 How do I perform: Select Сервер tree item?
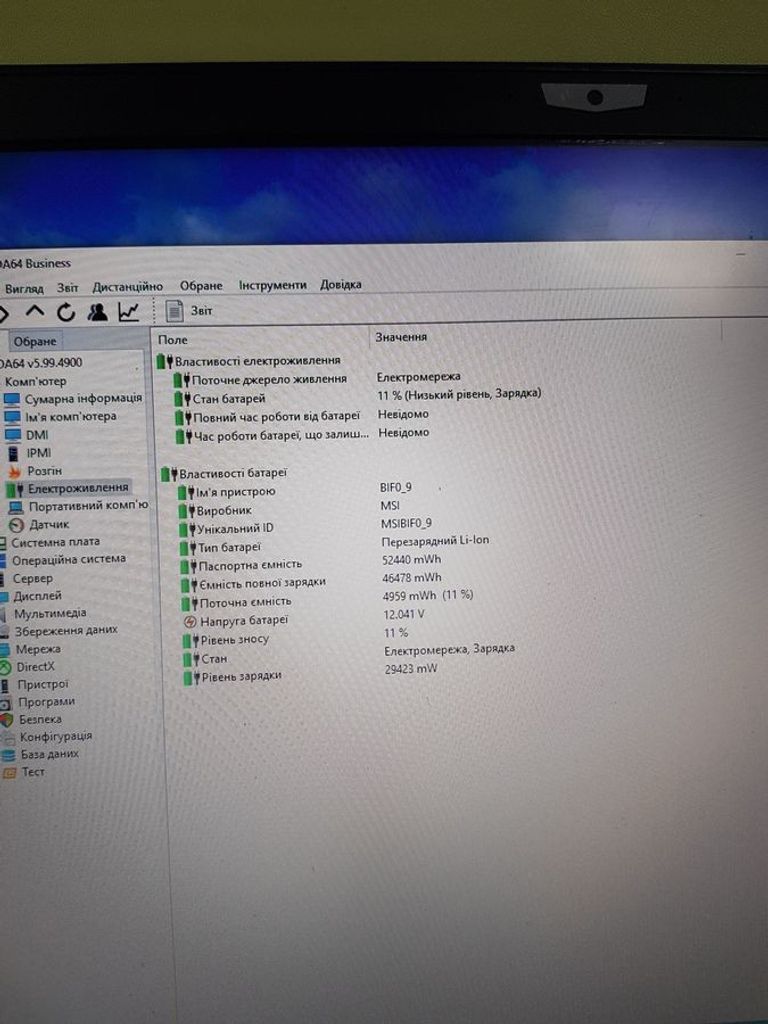27,579
